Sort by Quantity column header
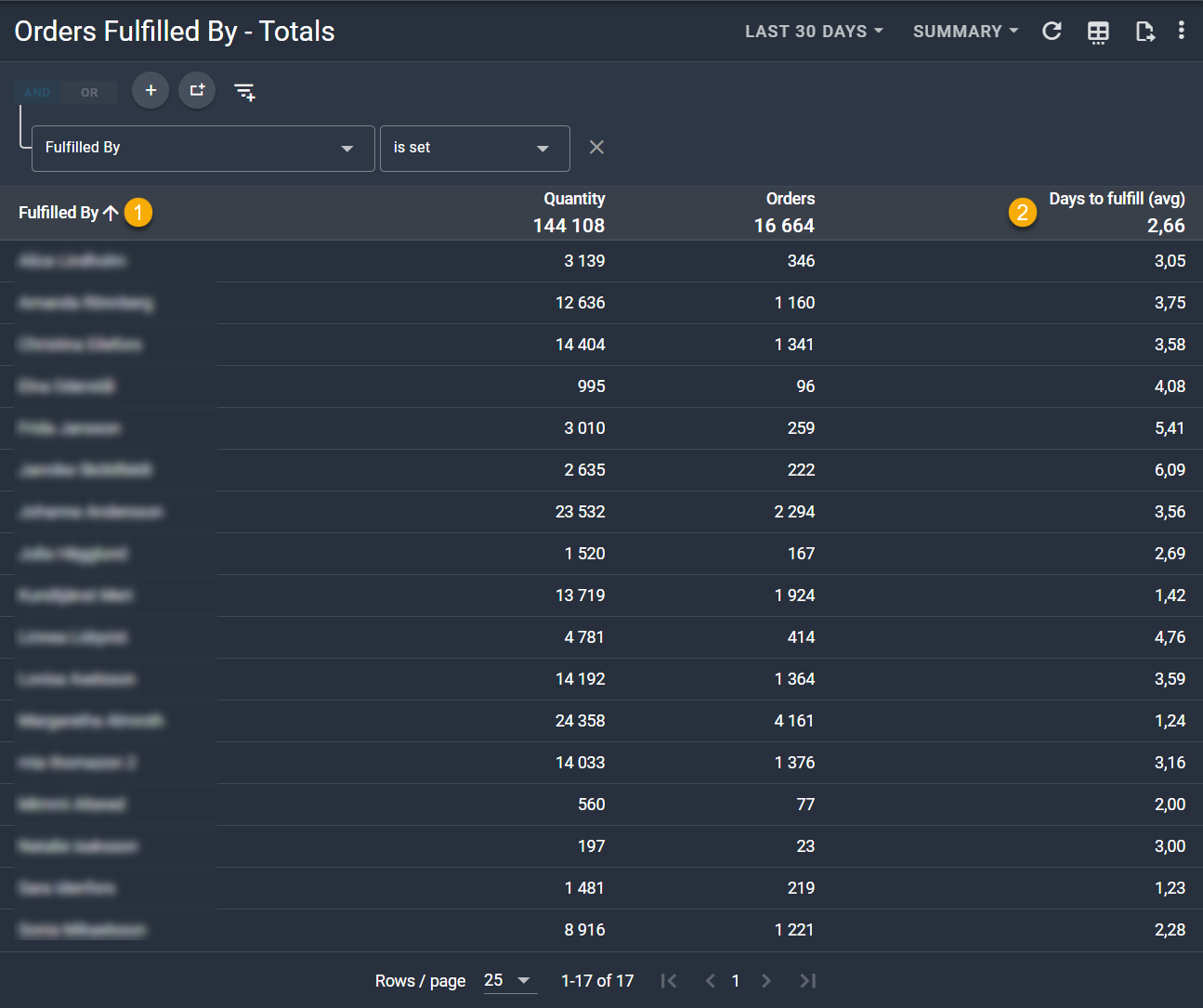 click(574, 199)
